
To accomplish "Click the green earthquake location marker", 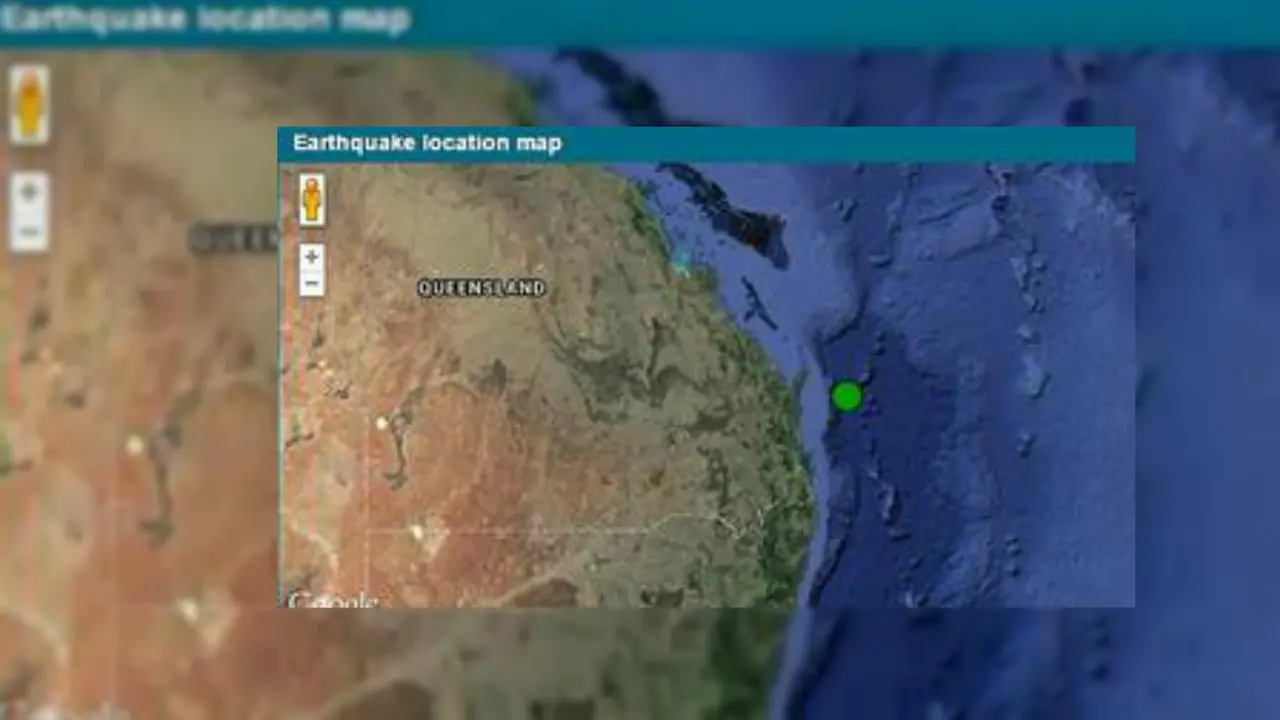I will [x=847, y=397].
